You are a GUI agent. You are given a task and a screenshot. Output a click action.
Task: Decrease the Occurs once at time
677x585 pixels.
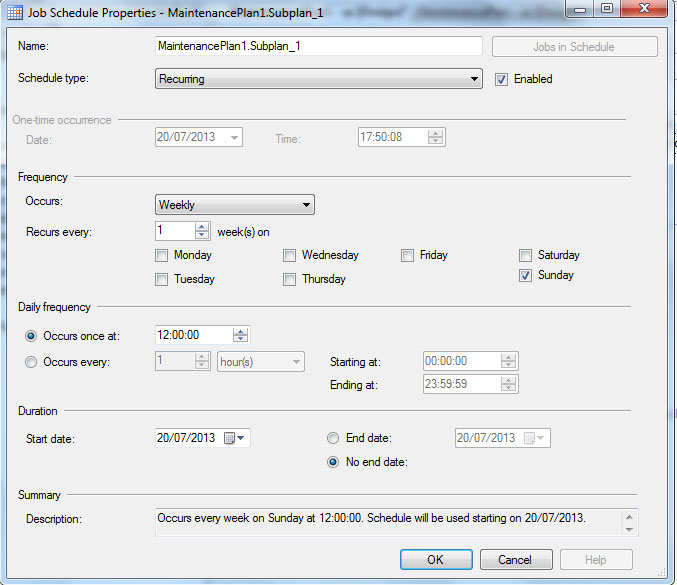240,340
